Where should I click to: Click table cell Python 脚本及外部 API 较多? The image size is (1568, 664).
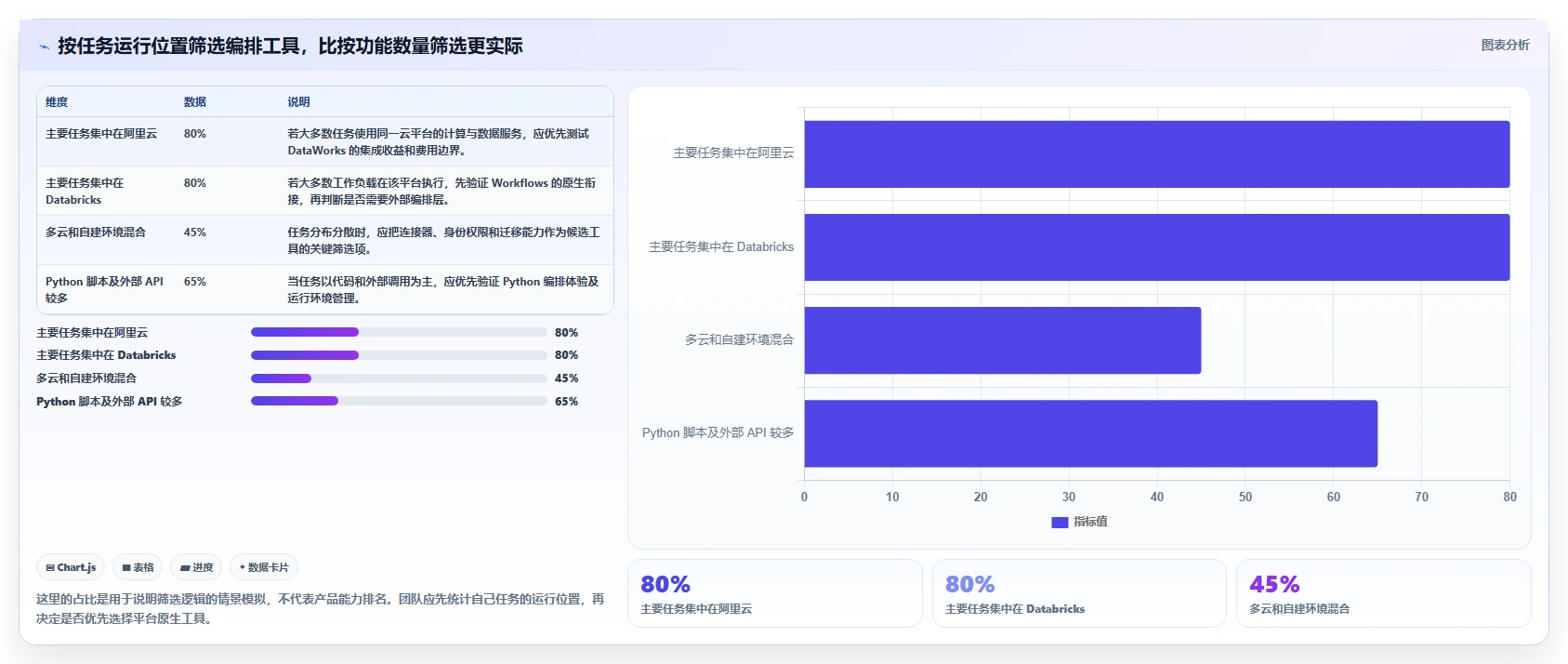(104, 290)
